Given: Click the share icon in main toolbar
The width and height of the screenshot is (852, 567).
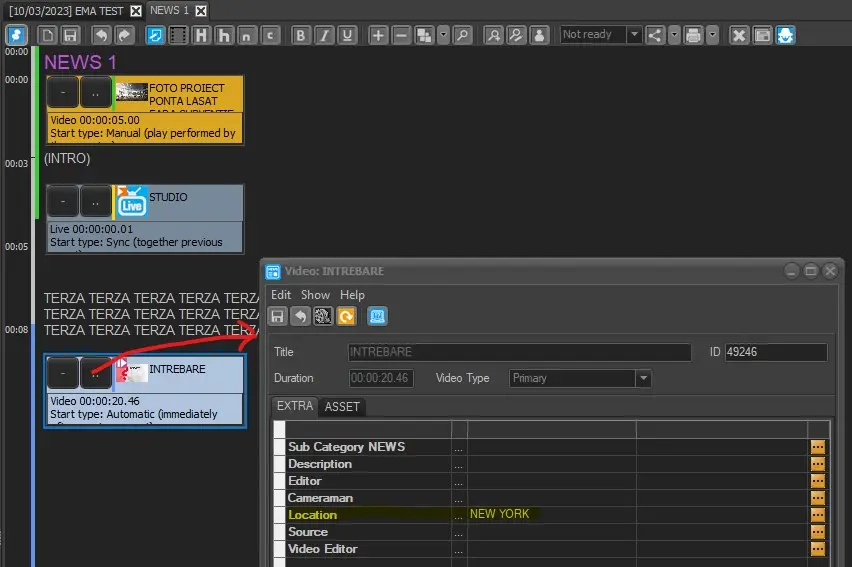Looking at the screenshot, I should [655, 35].
